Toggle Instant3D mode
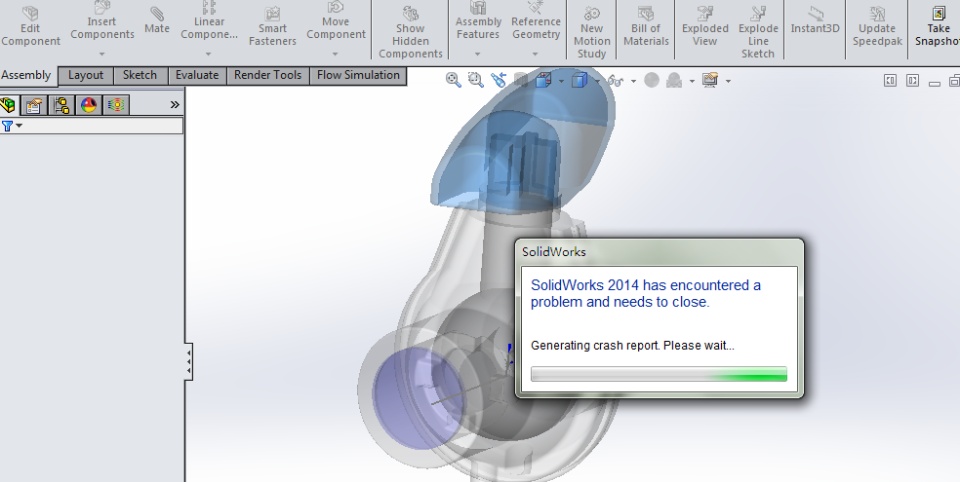Viewport: 960px width, 482px height. 815,21
